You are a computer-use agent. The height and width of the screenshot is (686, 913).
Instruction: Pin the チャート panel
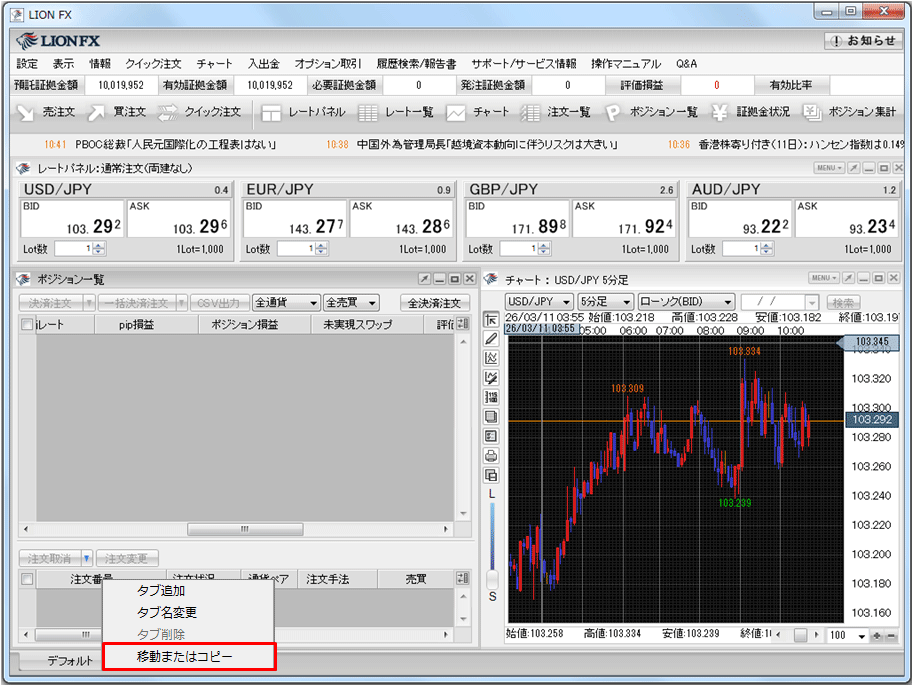click(848, 278)
